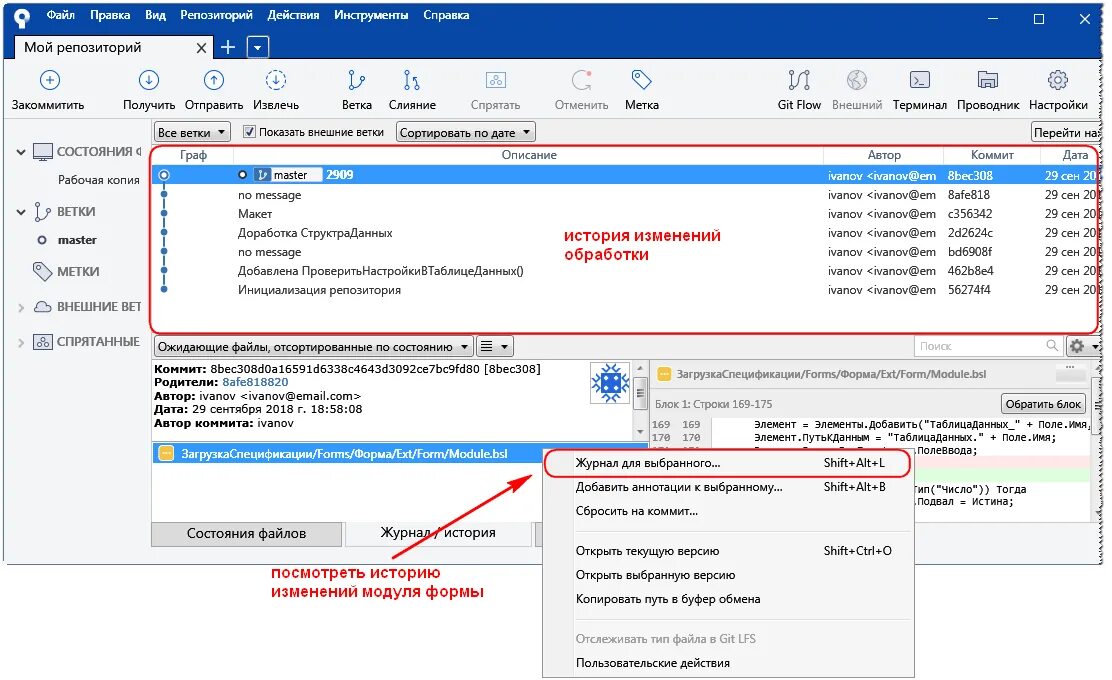Select master branch in sidebar
The width and height of the screenshot is (1112, 680).
click(x=77, y=240)
